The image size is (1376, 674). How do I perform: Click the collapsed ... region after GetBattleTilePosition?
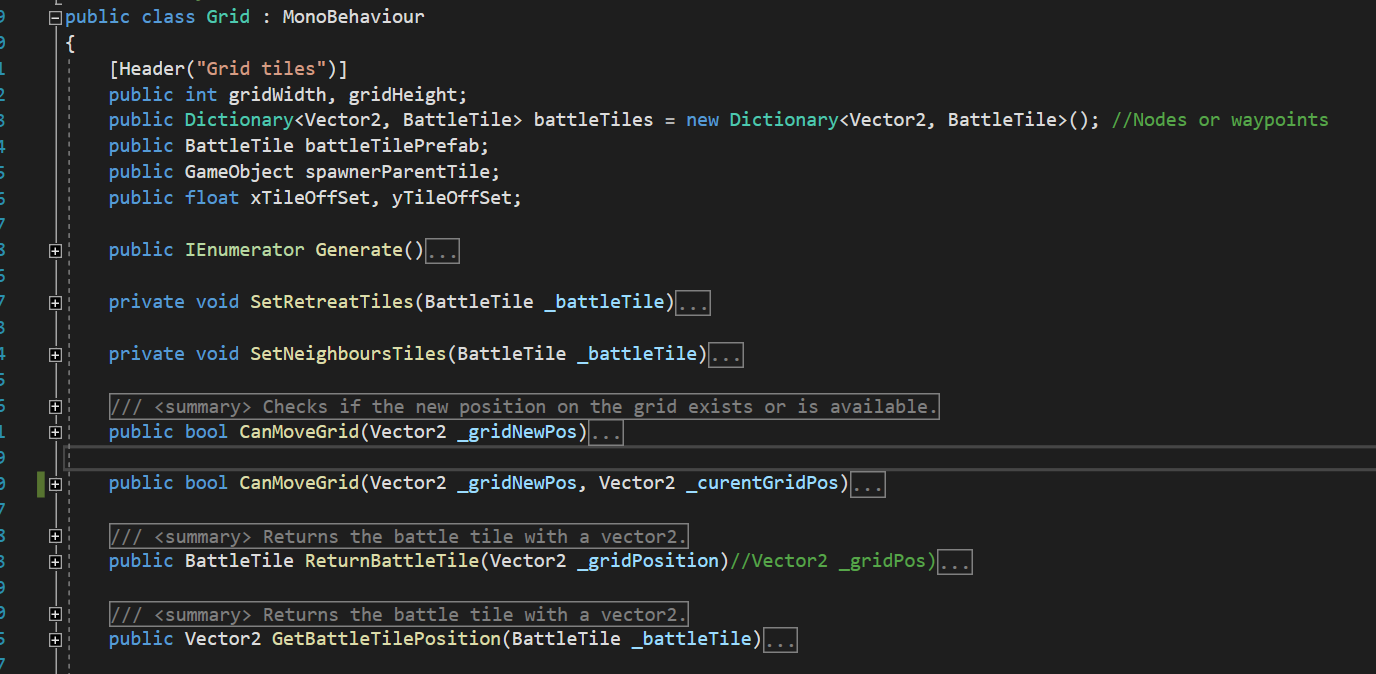pos(779,639)
